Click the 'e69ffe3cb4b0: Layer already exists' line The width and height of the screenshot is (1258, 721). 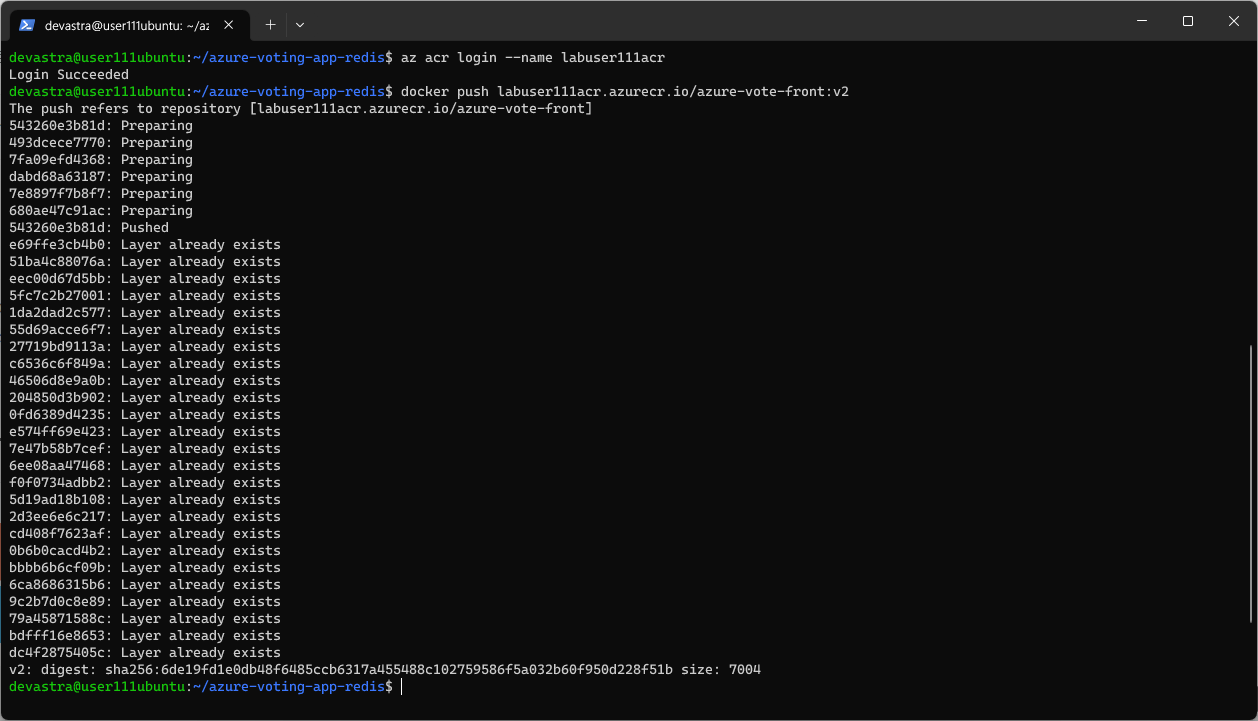click(145, 244)
